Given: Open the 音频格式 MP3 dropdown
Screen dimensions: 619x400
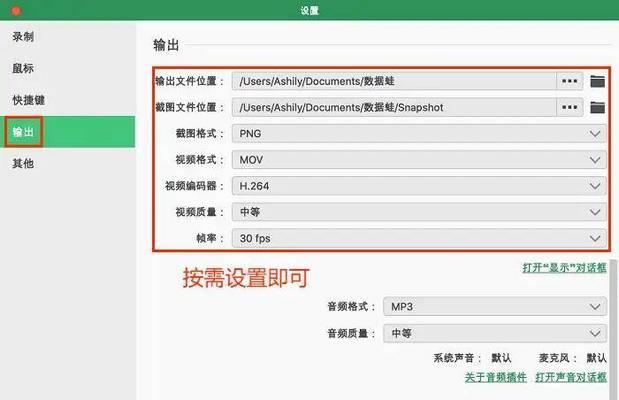Looking at the screenshot, I should (495, 307).
